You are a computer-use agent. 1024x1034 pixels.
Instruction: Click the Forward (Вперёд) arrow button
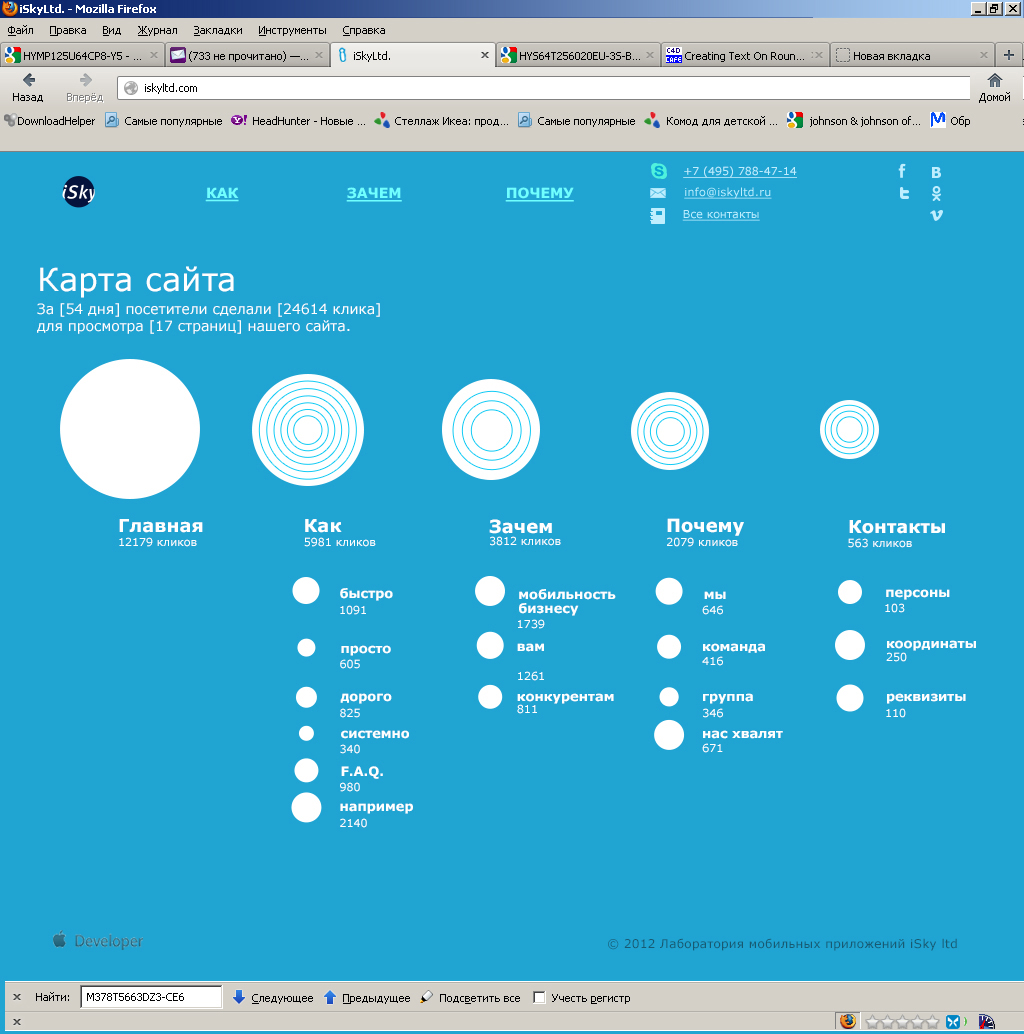click(85, 80)
